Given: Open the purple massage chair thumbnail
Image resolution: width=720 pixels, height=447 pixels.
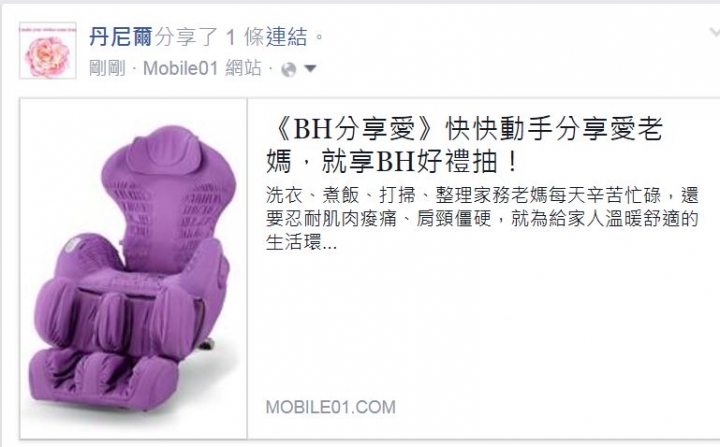Looking at the screenshot, I should (x=134, y=269).
